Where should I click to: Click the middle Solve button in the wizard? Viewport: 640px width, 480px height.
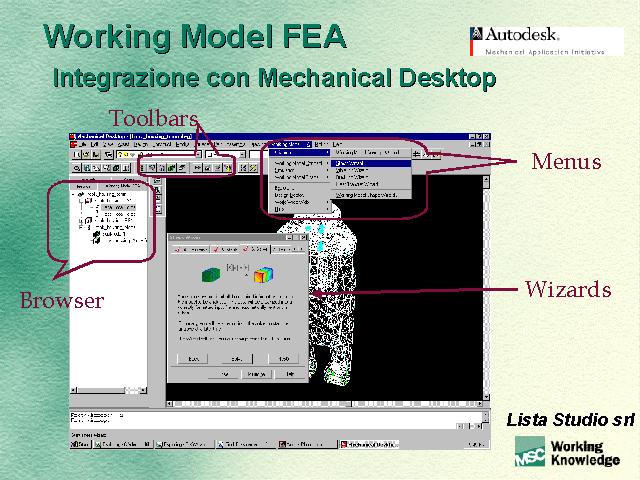(237, 359)
